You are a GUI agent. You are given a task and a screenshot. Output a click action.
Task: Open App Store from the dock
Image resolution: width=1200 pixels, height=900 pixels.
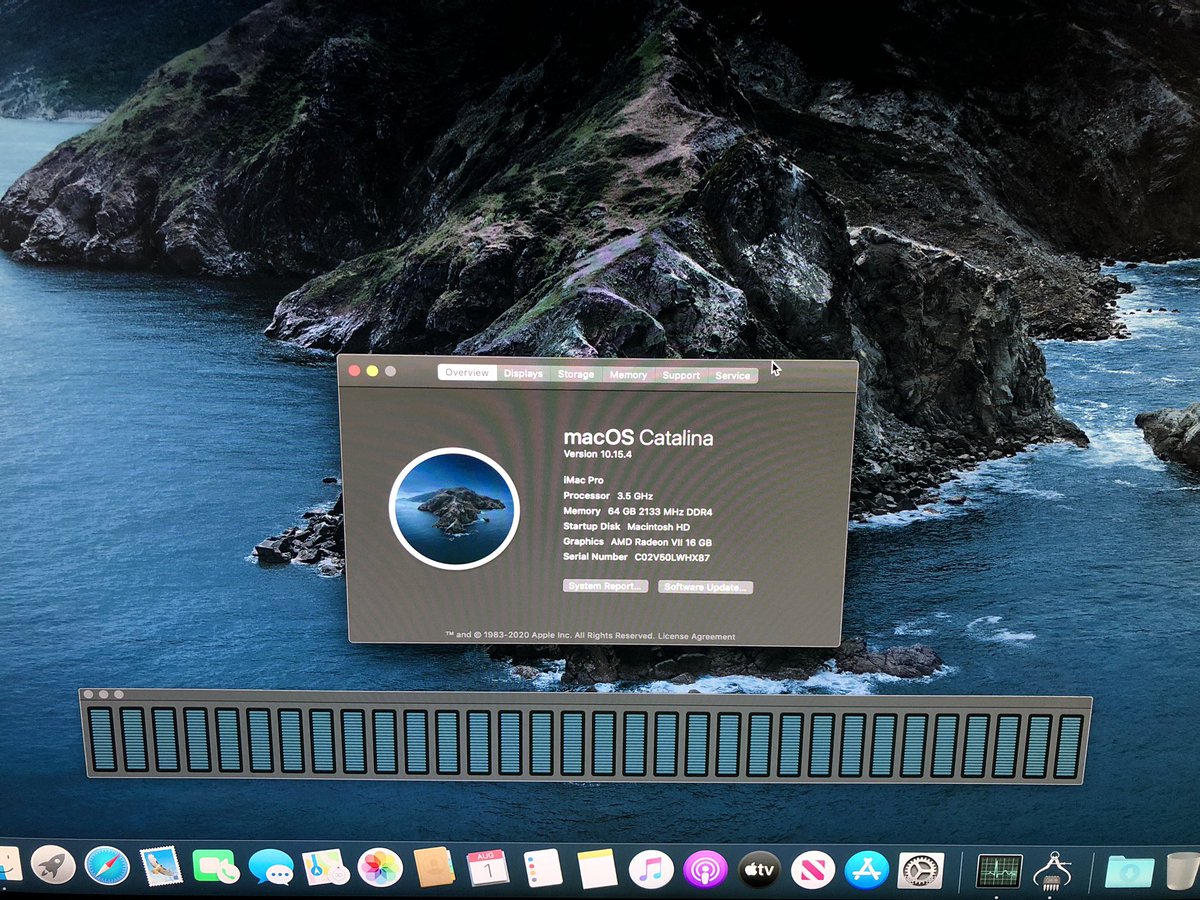click(x=867, y=870)
